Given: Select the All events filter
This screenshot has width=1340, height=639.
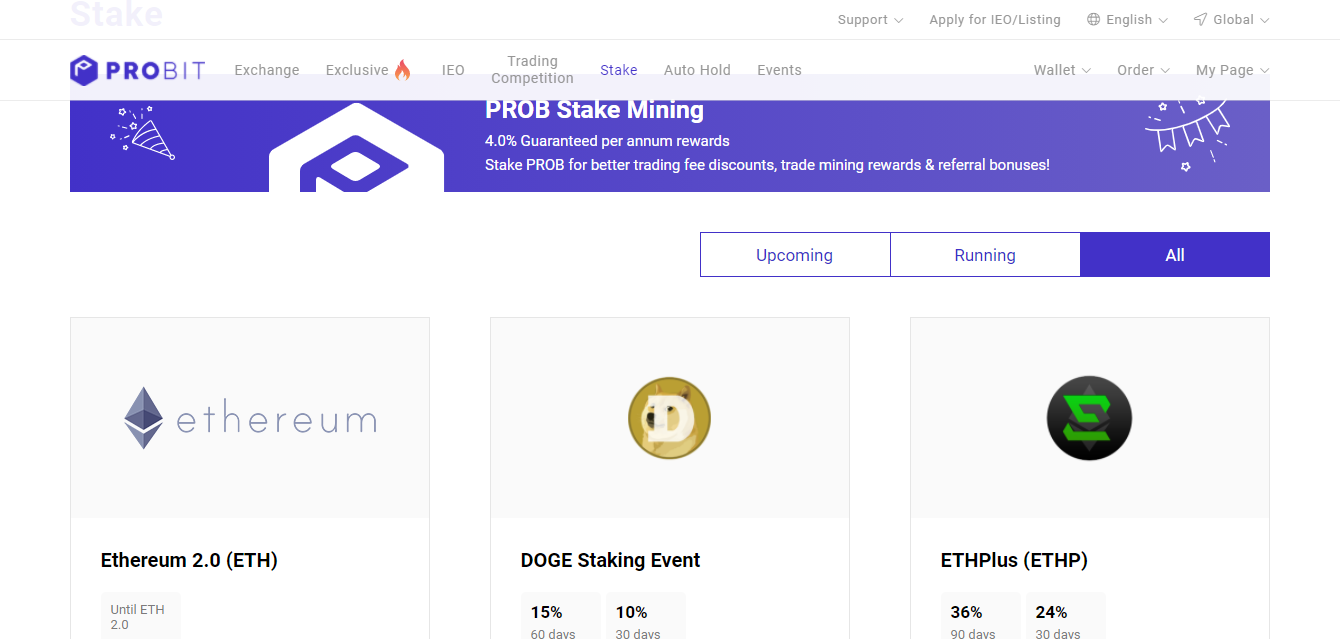Looking at the screenshot, I should pyautogui.click(x=1175, y=255).
